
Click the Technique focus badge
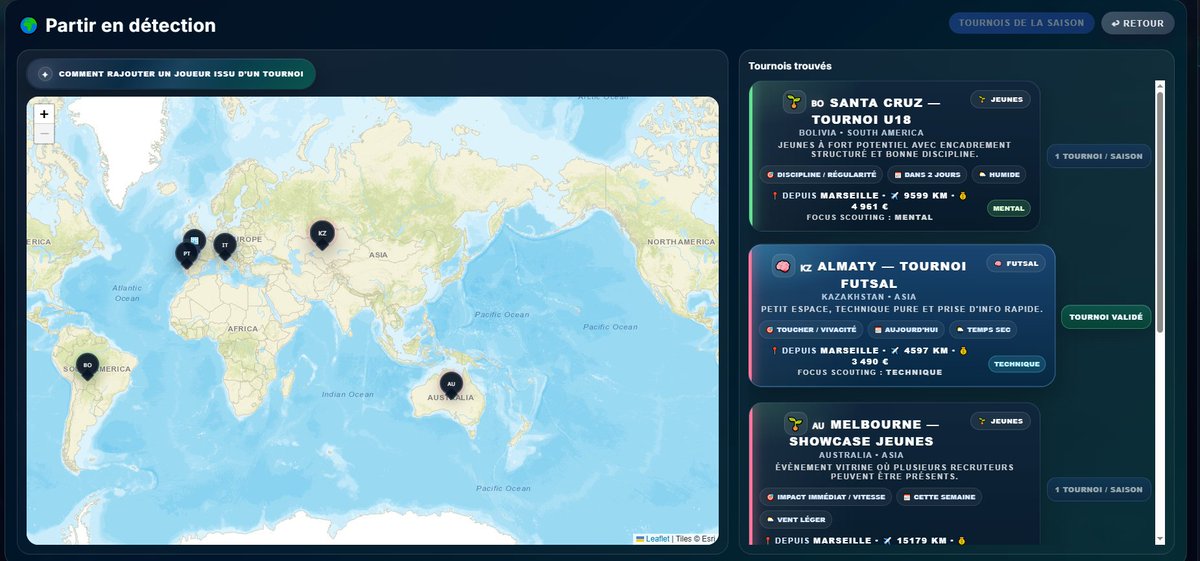[x=1017, y=364]
